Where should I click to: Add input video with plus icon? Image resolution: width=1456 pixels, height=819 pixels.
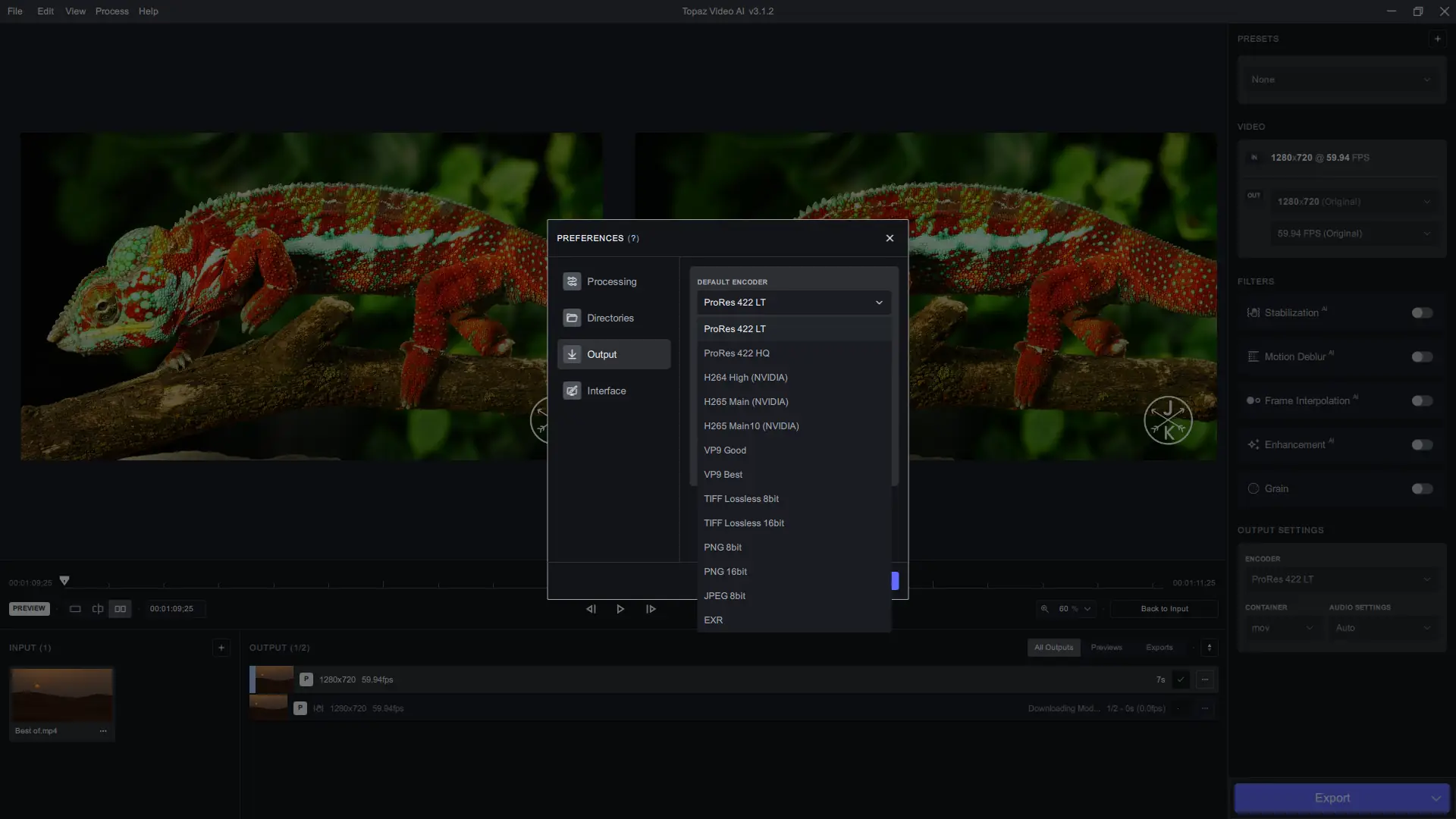(x=221, y=648)
